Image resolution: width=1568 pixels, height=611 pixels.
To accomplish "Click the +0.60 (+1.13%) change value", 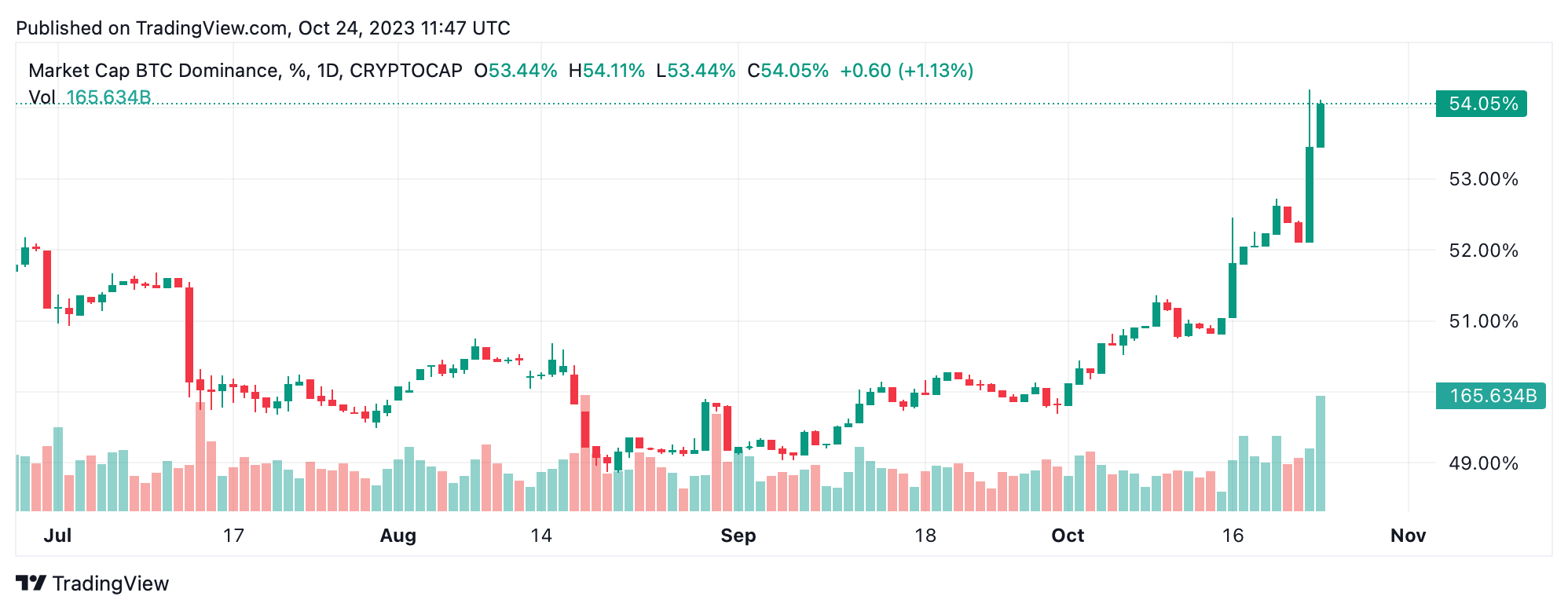I will [x=907, y=71].
